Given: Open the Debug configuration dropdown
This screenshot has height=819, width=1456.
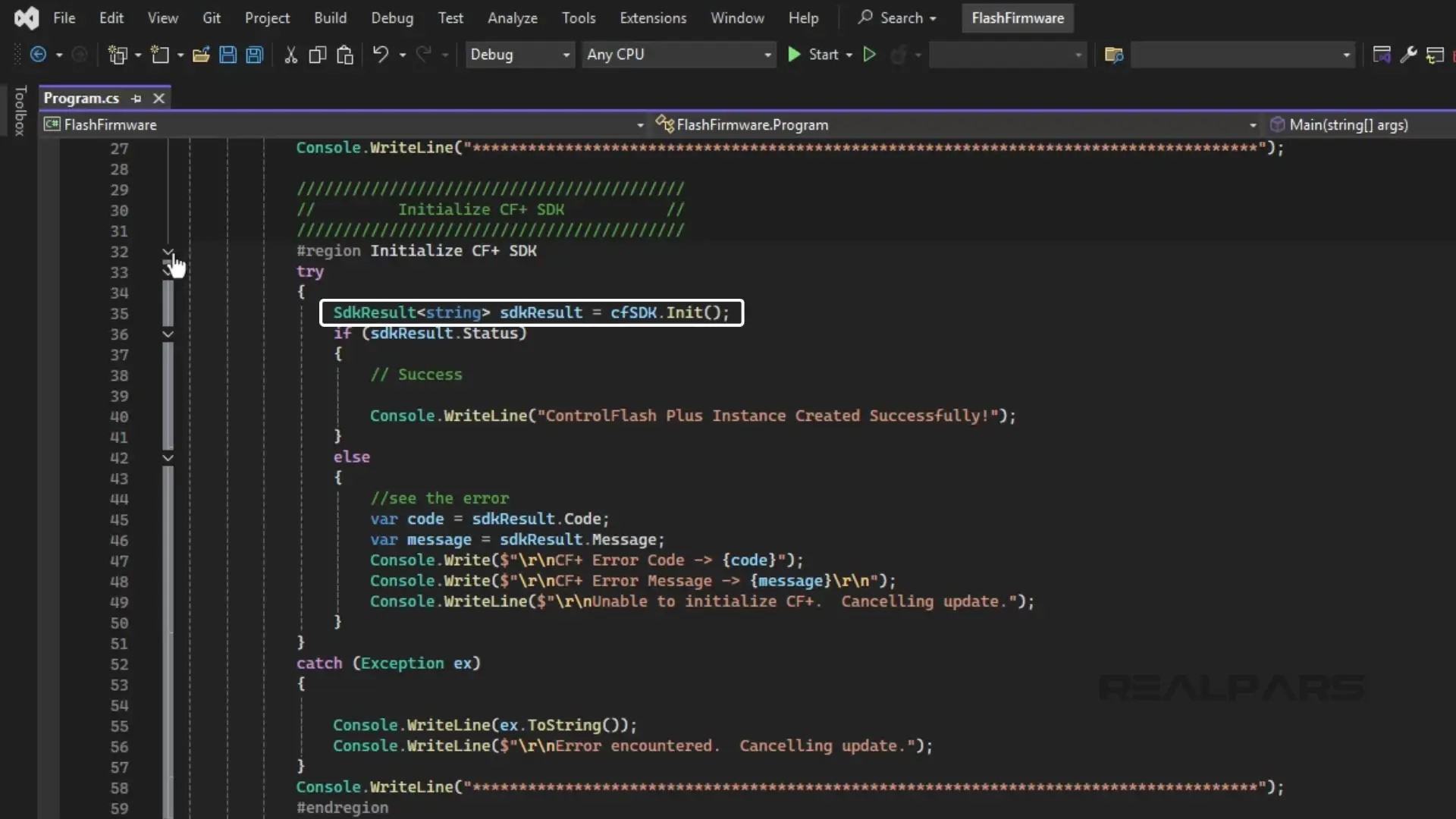Looking at the screenshot, I should [519, 55].
